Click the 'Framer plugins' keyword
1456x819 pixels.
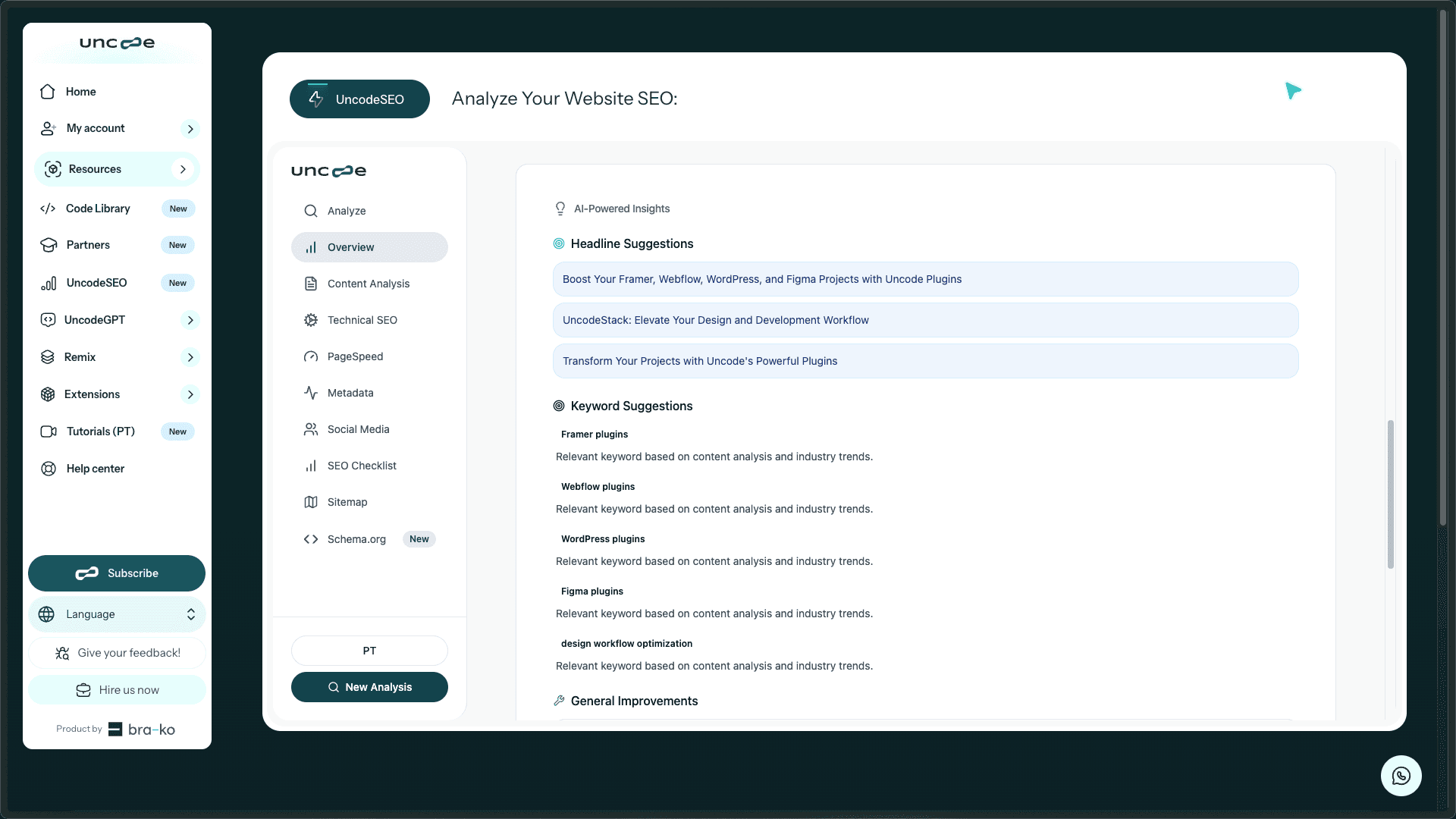[595, 435]
